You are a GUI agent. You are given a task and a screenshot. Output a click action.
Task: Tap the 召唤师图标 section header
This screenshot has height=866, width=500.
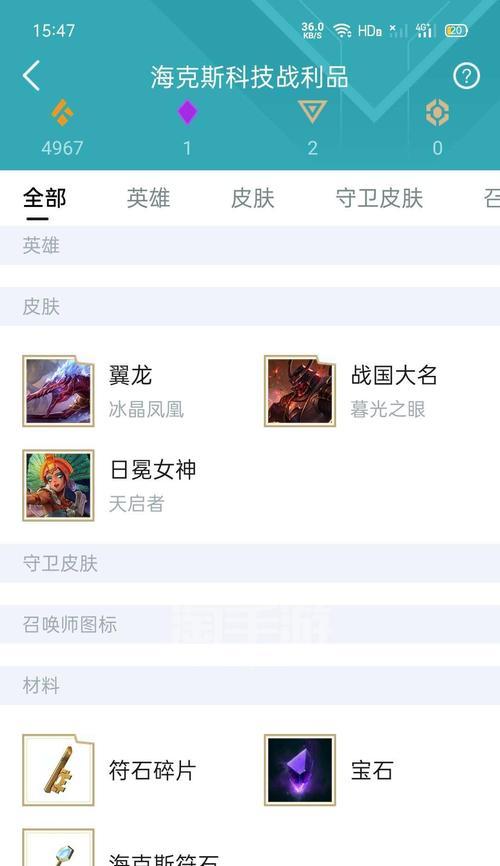click(x=250, y=625)
